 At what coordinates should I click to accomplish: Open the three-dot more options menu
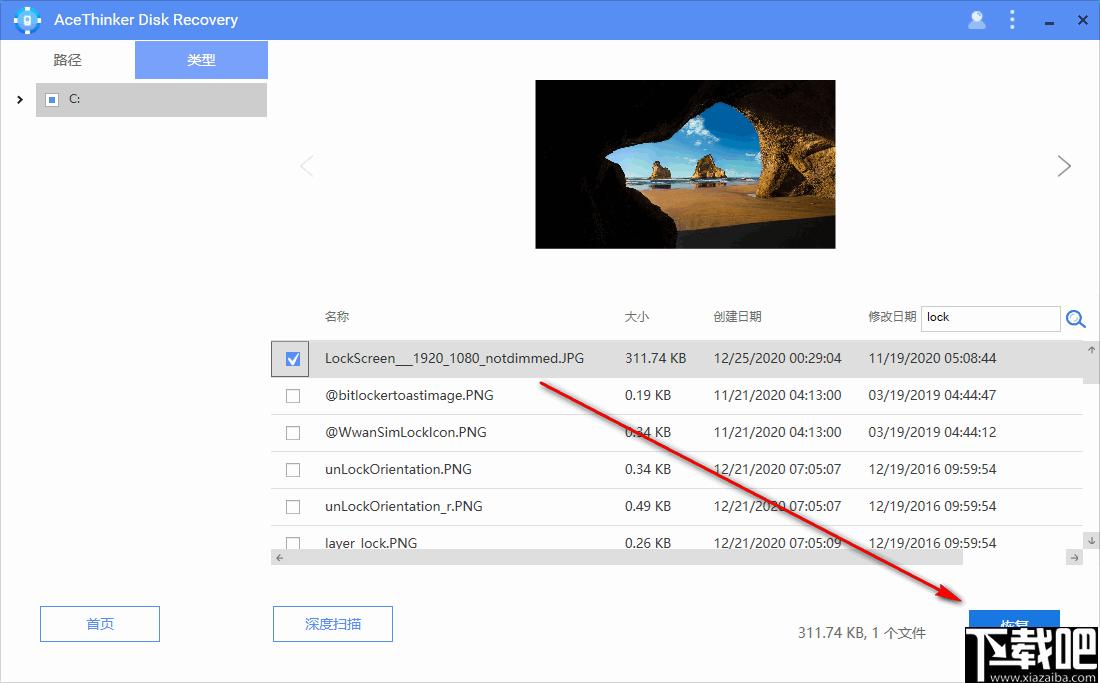[x=1012, y=20]
